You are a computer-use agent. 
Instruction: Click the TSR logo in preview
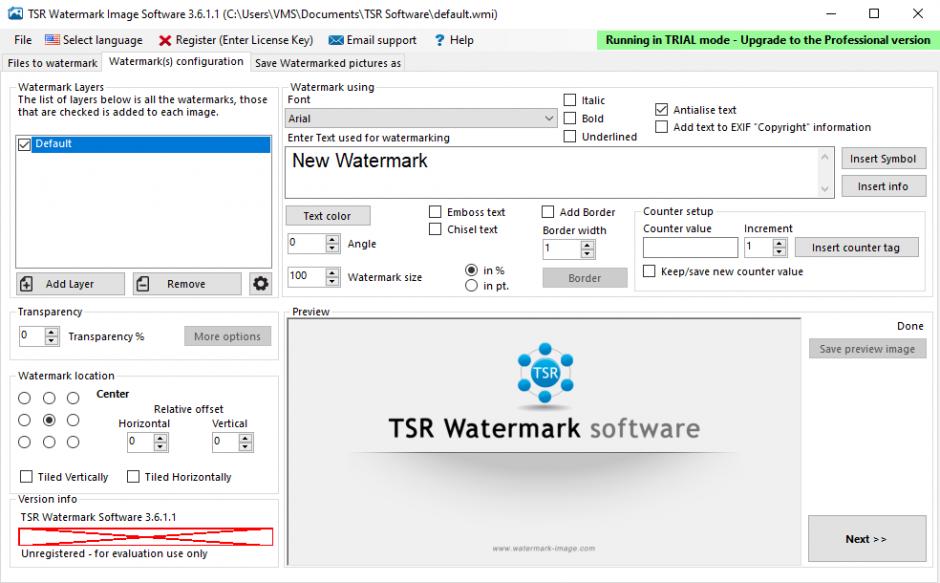pyautogui.click(x=545, y=373)
